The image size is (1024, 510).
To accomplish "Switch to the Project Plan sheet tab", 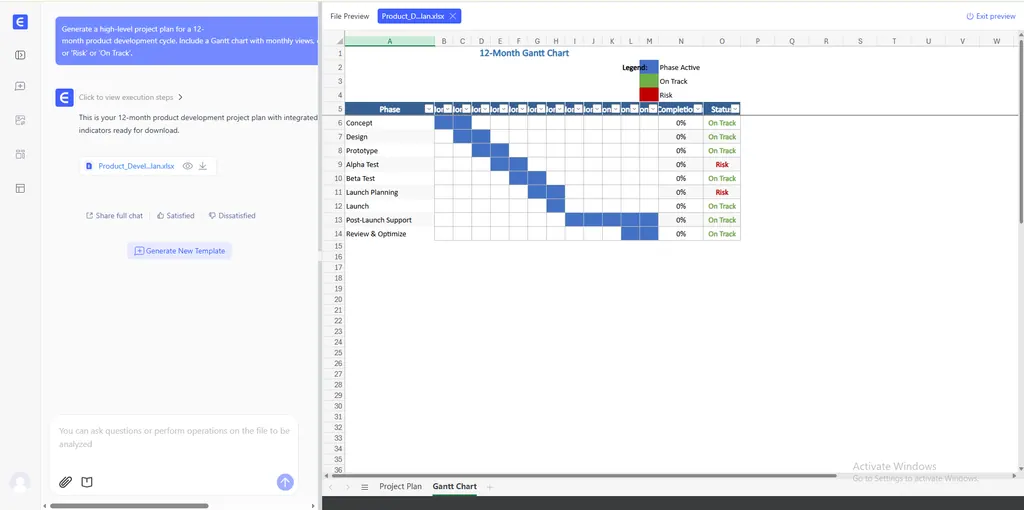I will click(400, 487).
